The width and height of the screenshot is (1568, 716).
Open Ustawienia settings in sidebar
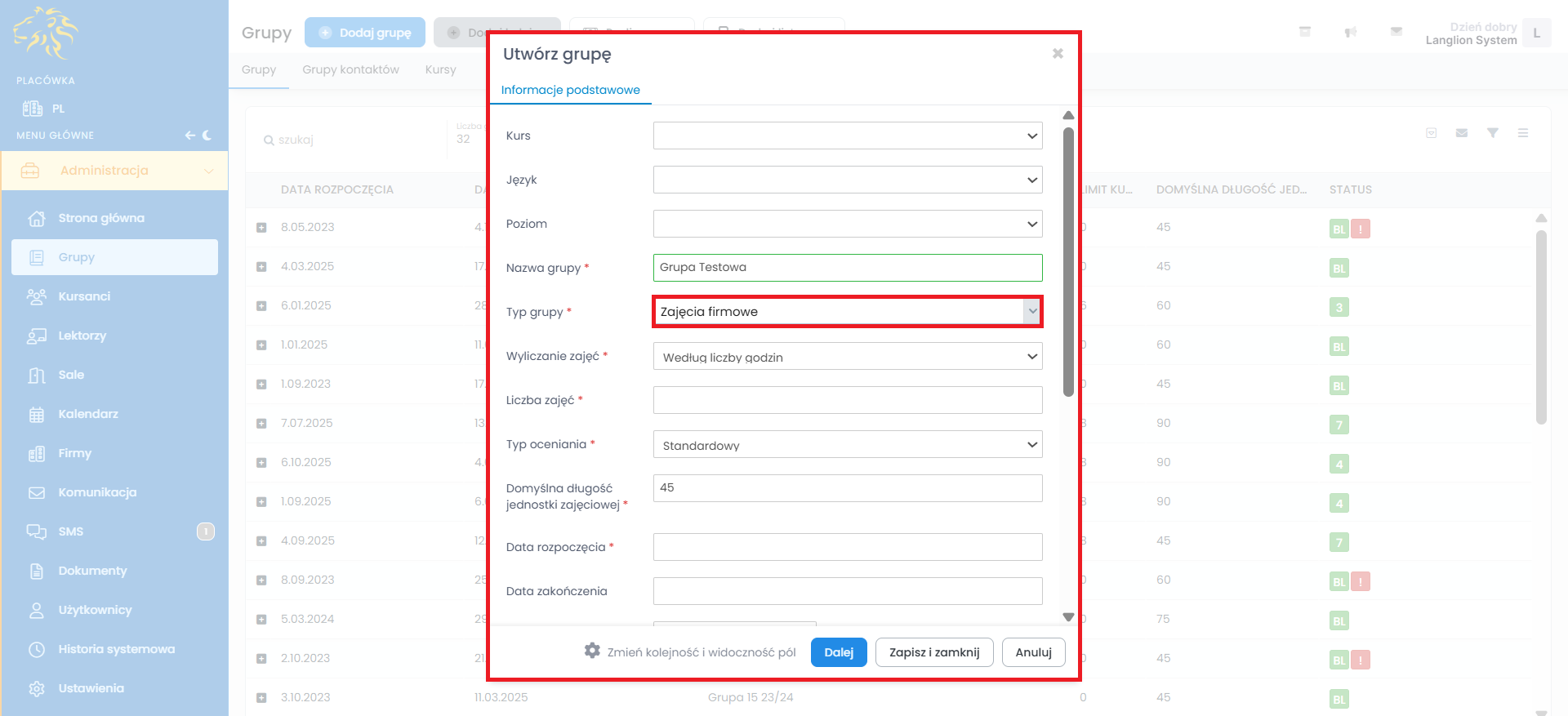point(91,688)
